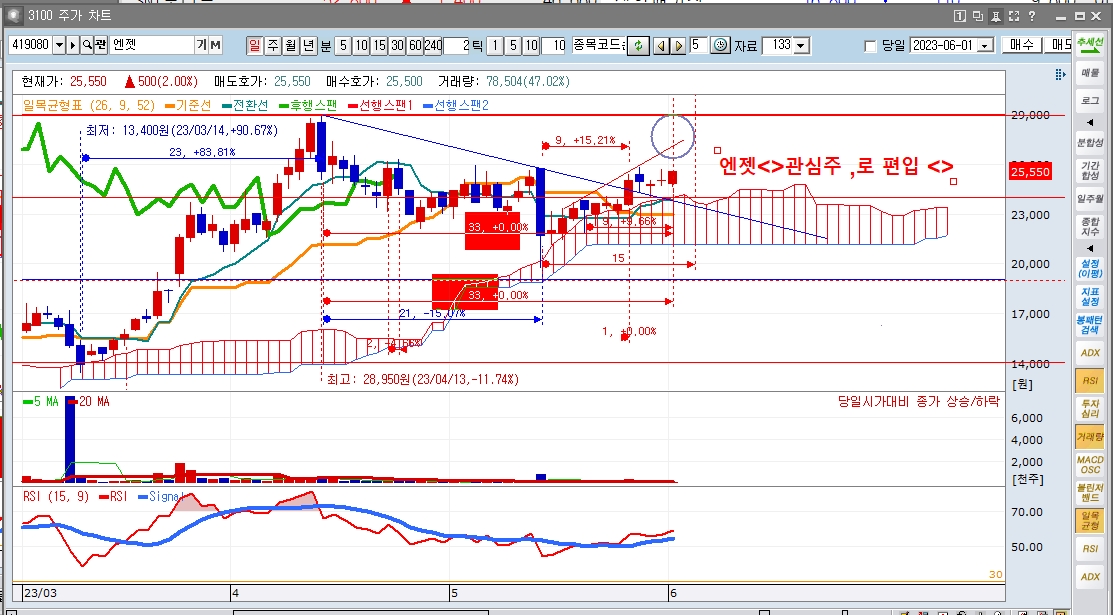1113x615 pixels.
Task: Click the yellow next-stock right arrow
Action: click(x=678, y=45)
